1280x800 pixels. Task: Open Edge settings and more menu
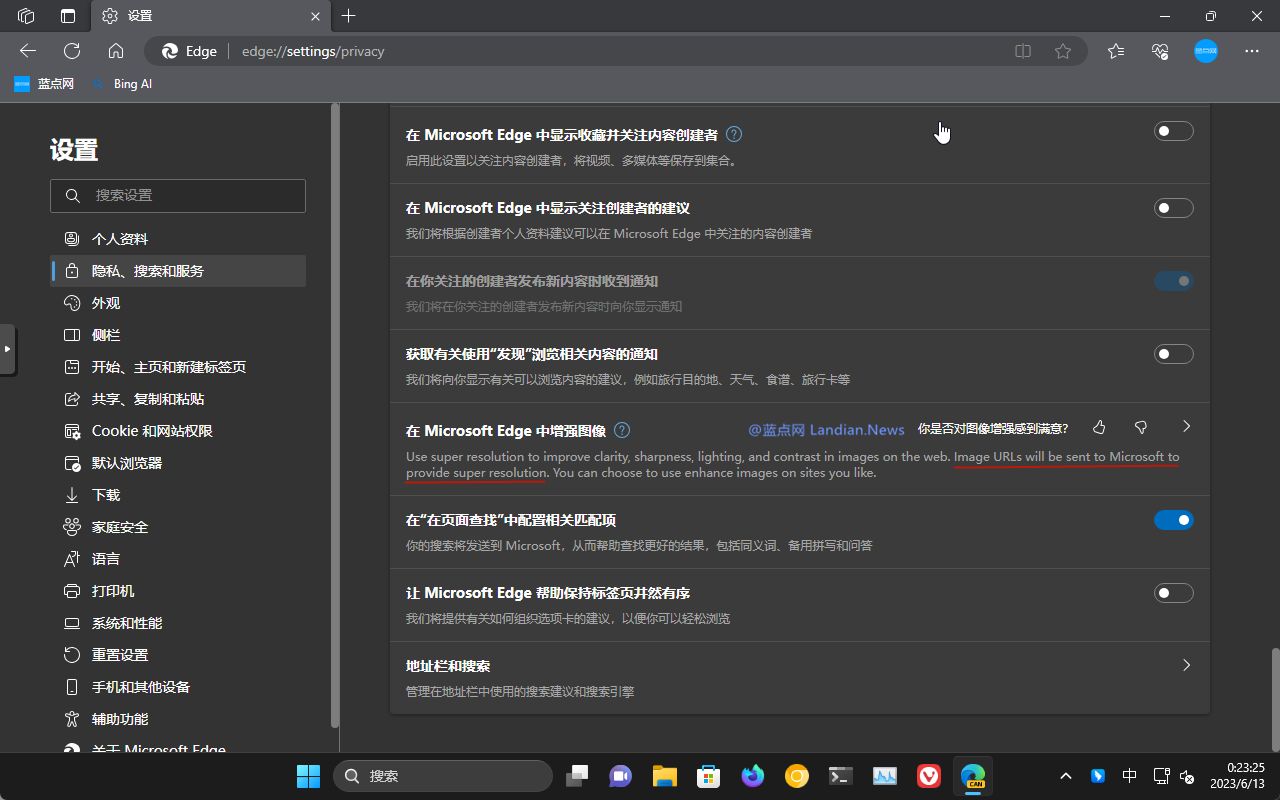[1252, 51]
